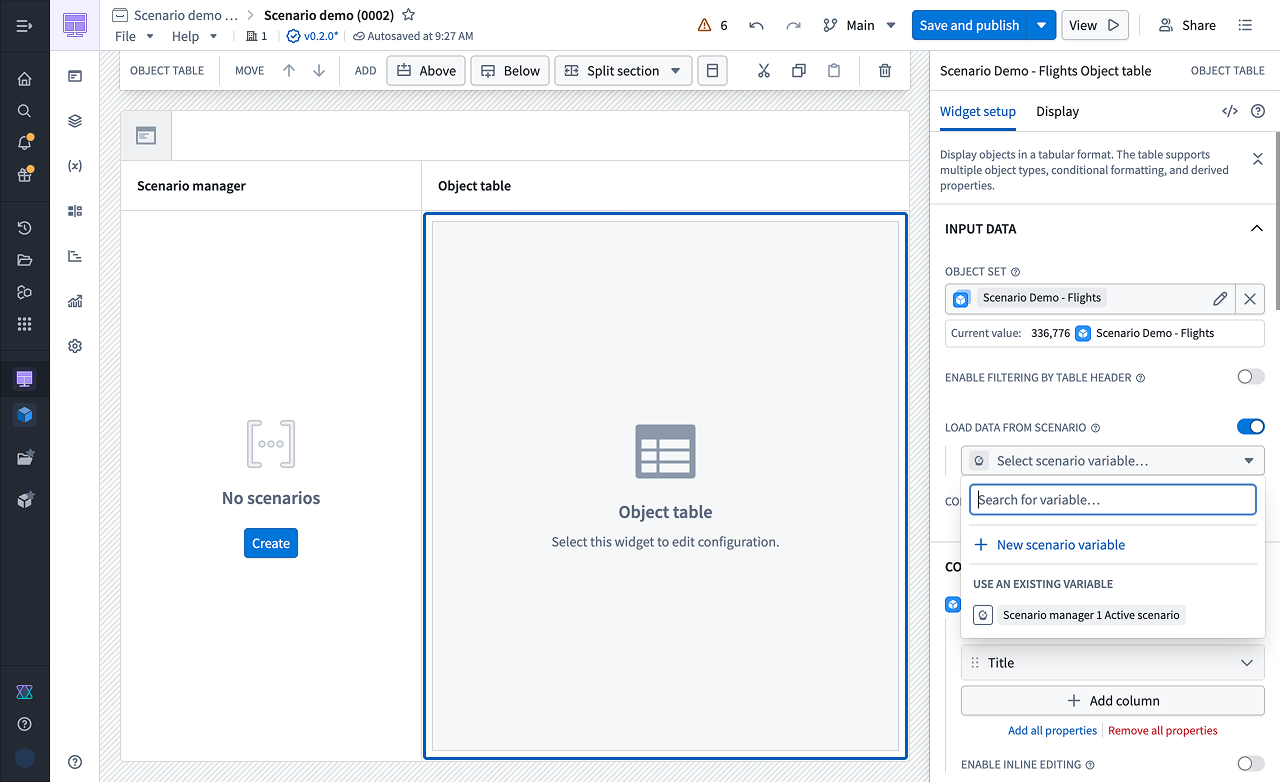Image resolution: width=1280 pixels, height=782 pixels.
Task: Open the variables (x) sidebar icon
Action: pyautogui.click(x=75, y=166)
